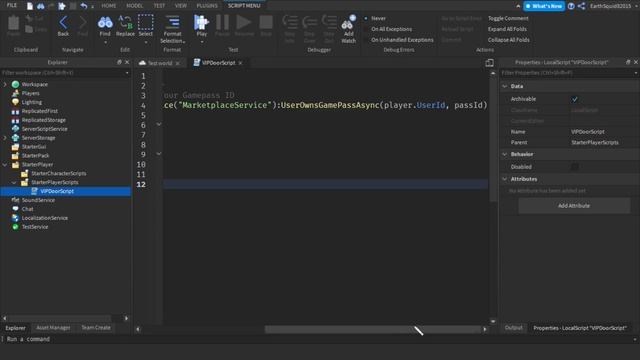Image resolution: width=640 pixels, height=360 pixels.
Task: Click the editor layout toggle icon
Action: pos(489,63)
